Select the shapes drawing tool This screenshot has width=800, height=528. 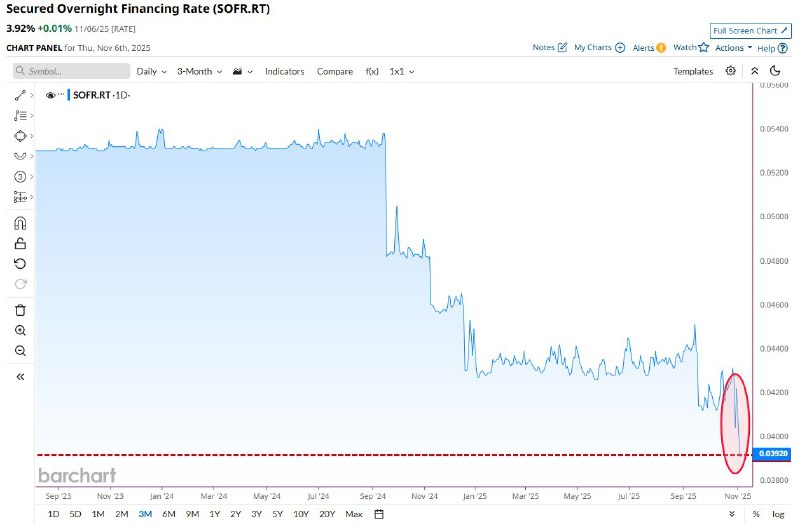coord(20,136)
